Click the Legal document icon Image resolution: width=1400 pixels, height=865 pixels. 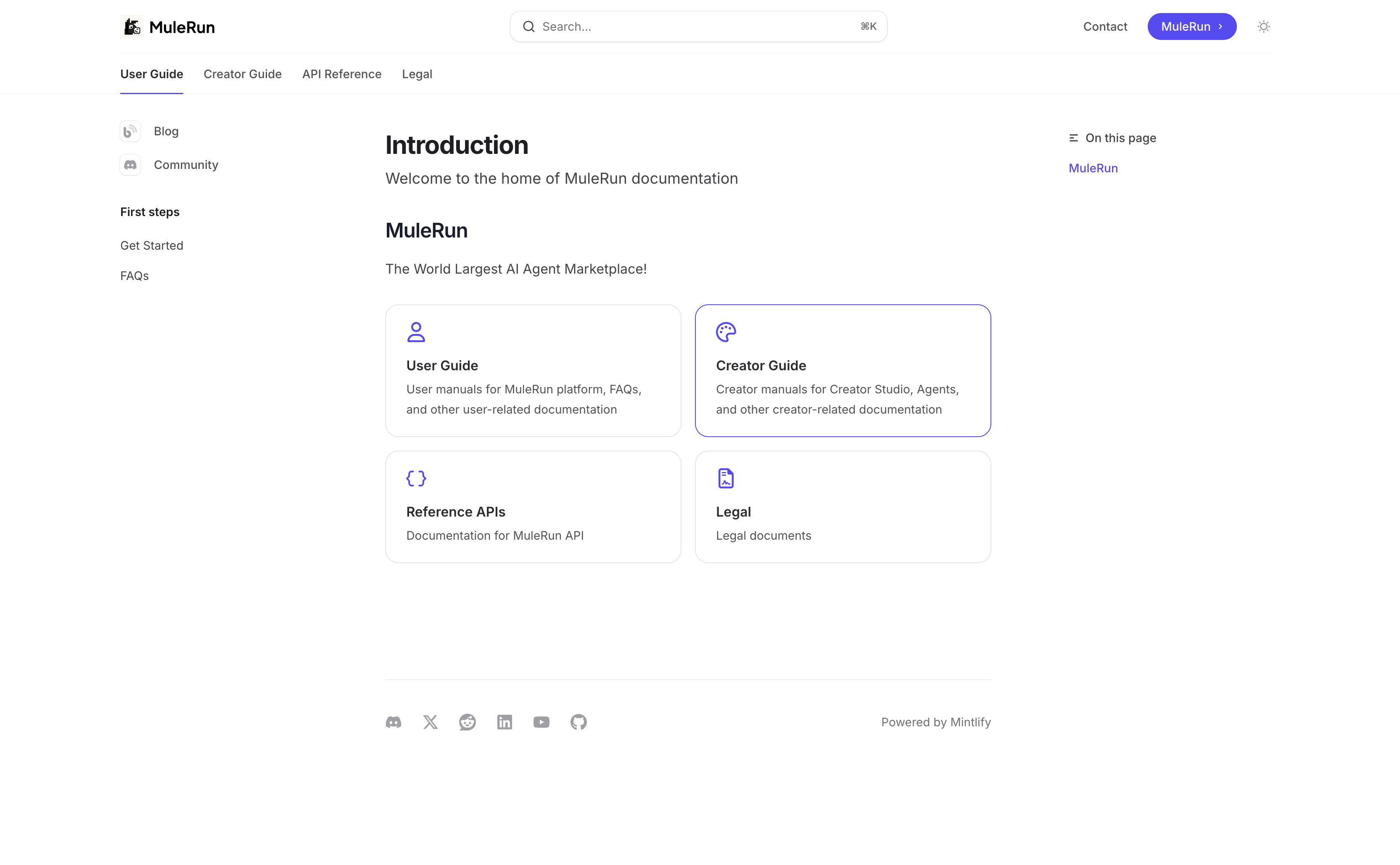pos(726,478)
